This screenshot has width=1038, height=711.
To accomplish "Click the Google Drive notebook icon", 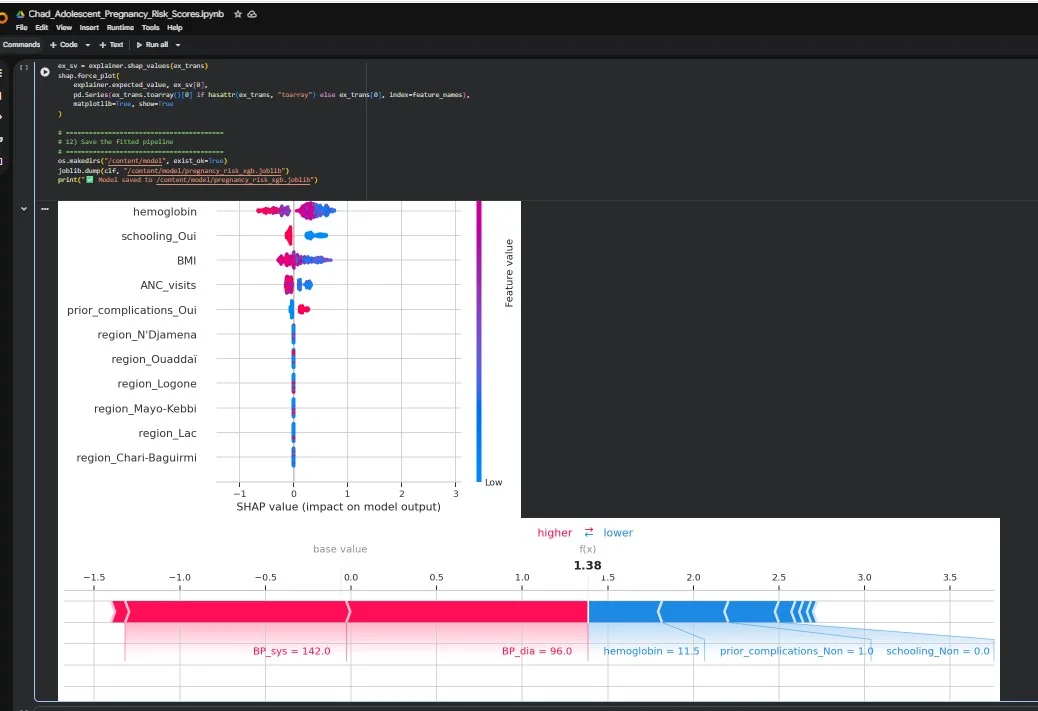I will [20, 15].
